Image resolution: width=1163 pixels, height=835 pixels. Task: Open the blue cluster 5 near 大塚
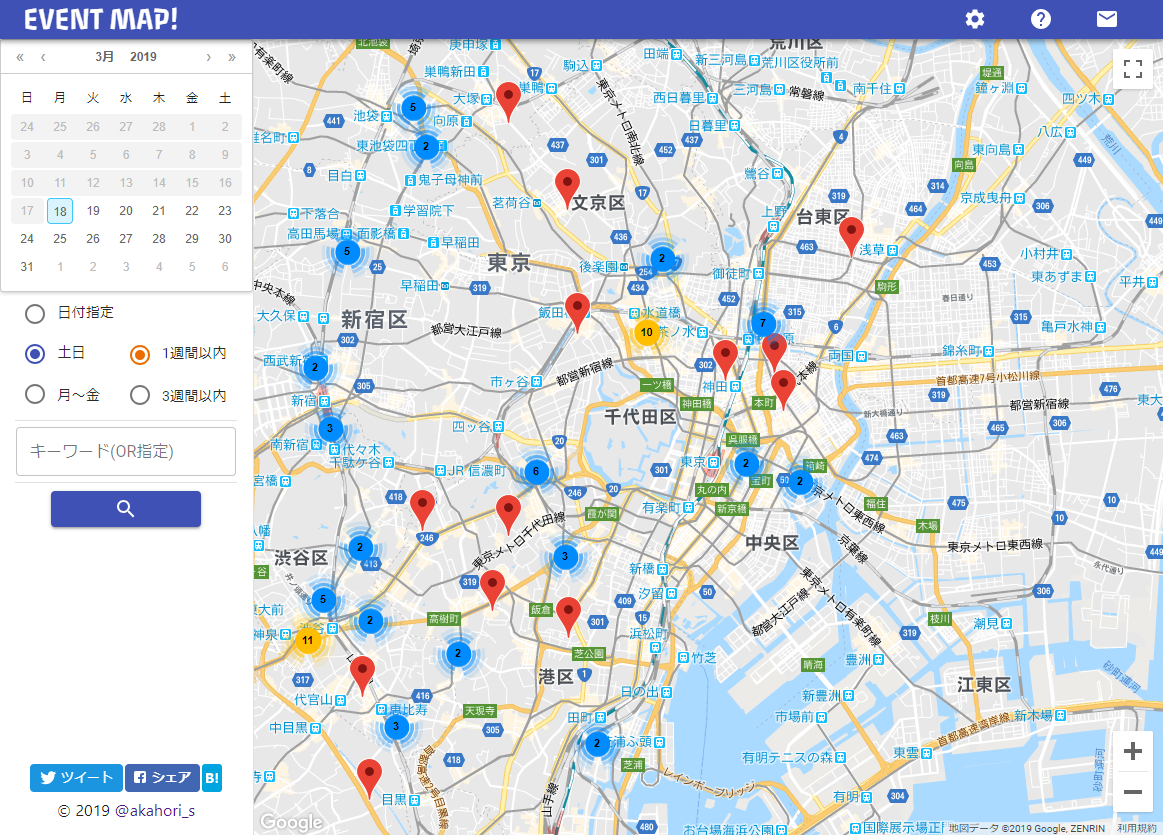click(413, 108)
